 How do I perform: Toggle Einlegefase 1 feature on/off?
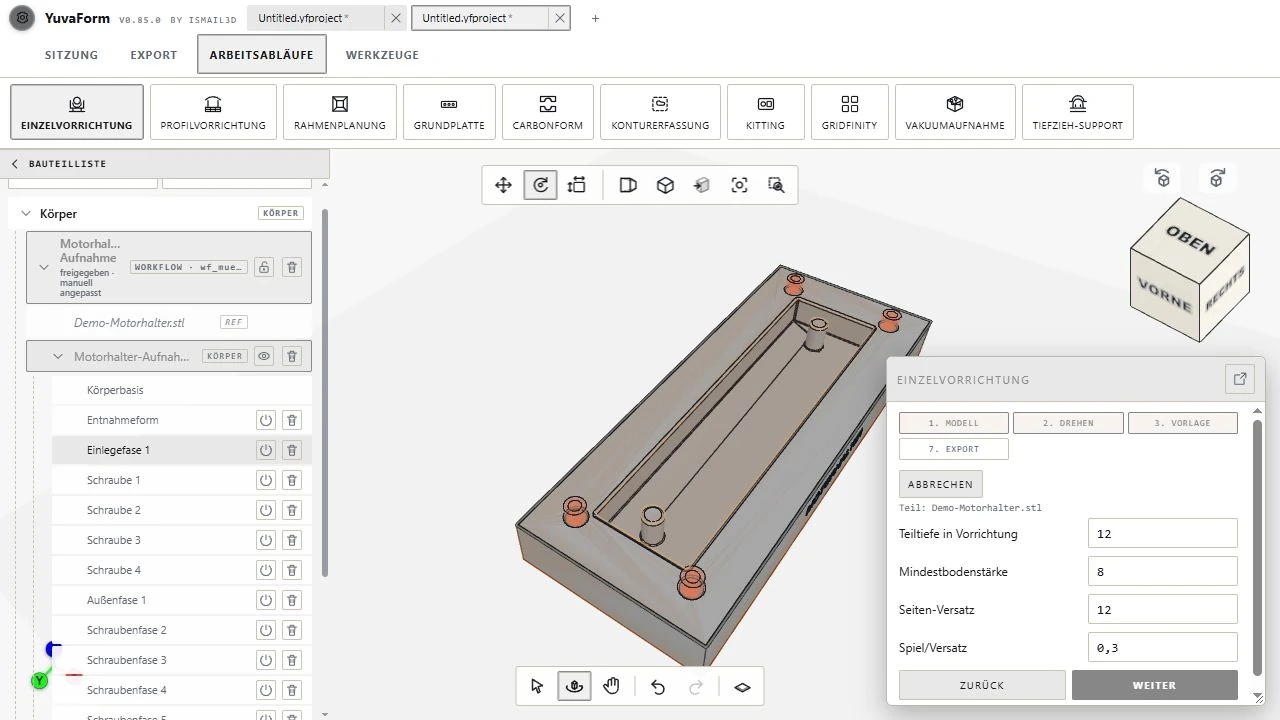[265, 450]
